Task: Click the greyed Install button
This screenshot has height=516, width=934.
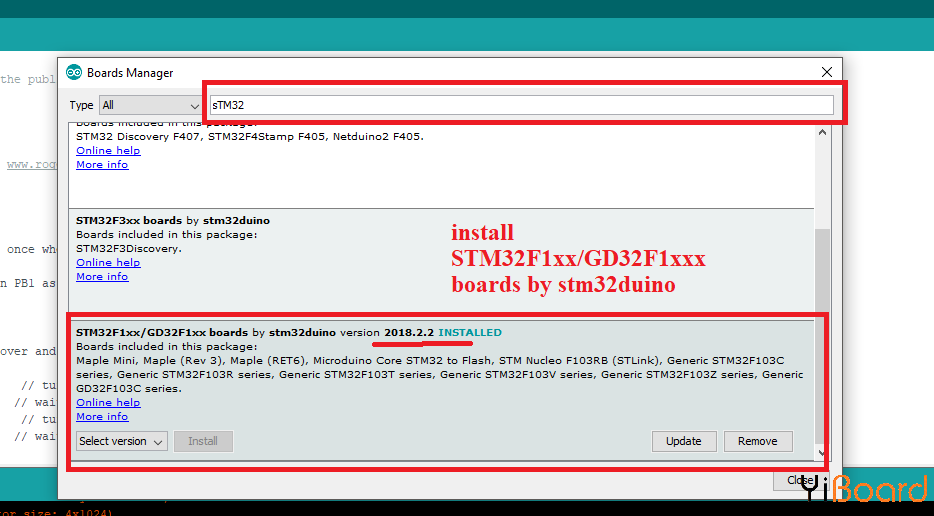Action: coord(203,442)
